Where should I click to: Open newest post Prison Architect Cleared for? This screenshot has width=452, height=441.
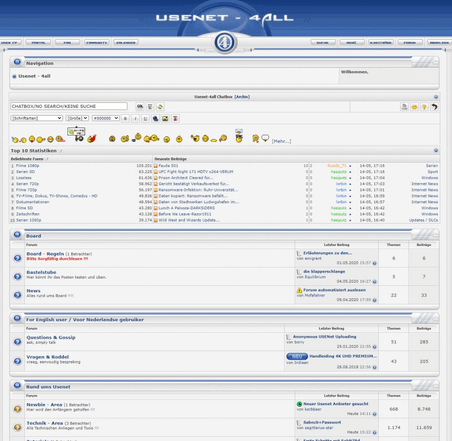pyautogui.click(x=185, y=178)
